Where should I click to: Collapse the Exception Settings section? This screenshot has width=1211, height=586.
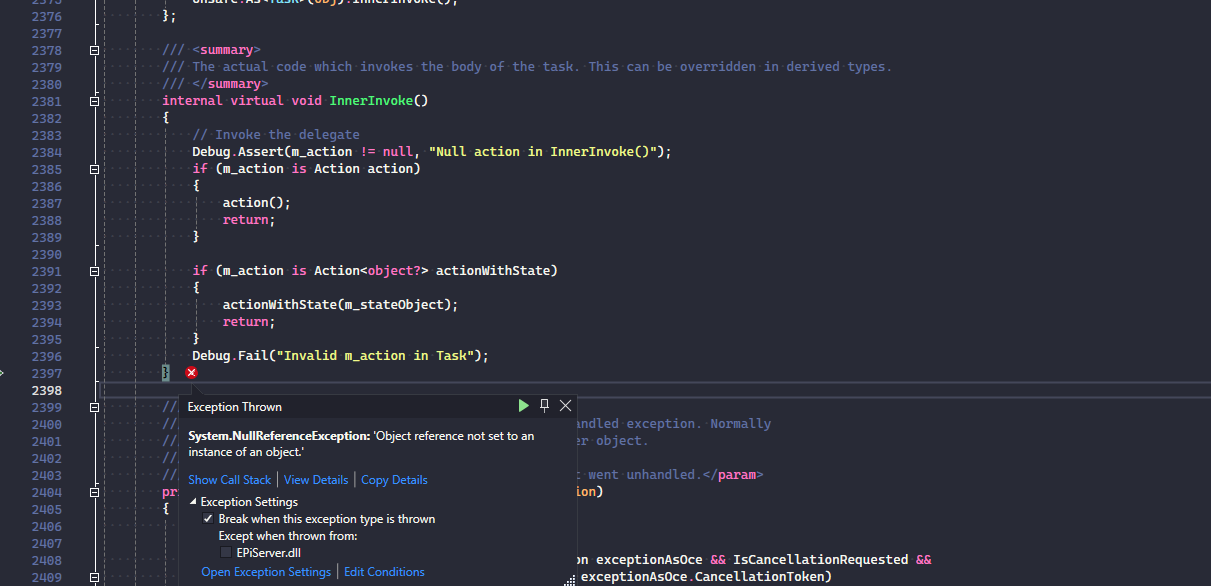pos(193,502)
